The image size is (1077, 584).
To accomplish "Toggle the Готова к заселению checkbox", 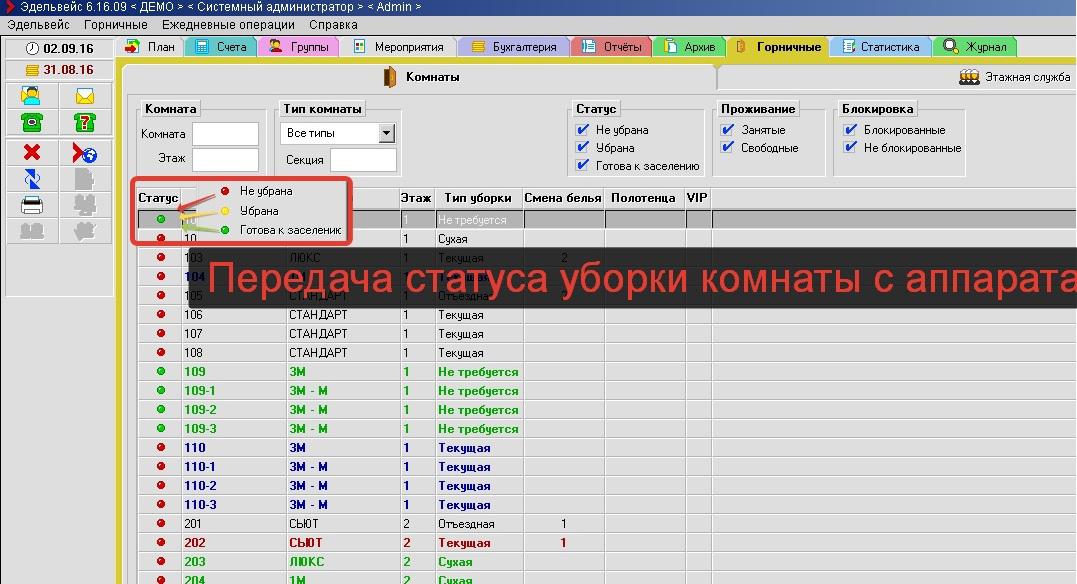I will [x=583, y=165].
